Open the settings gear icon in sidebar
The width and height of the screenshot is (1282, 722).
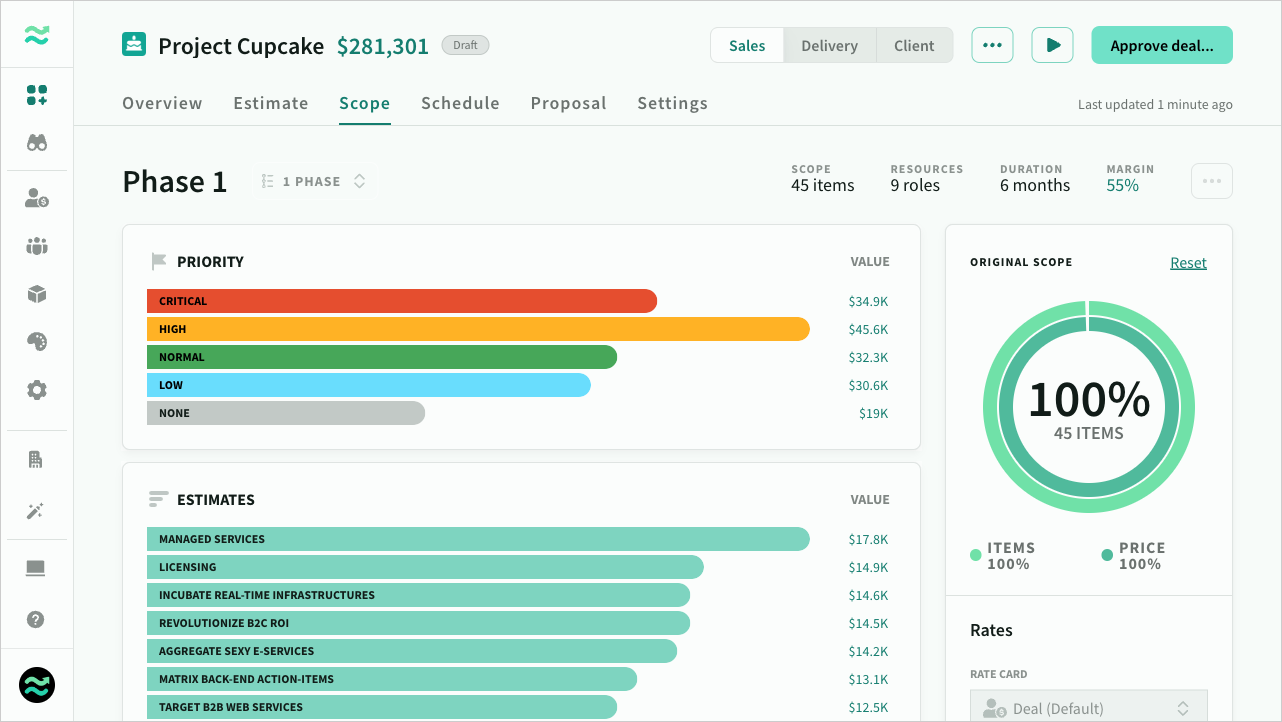tap(37, 390)
